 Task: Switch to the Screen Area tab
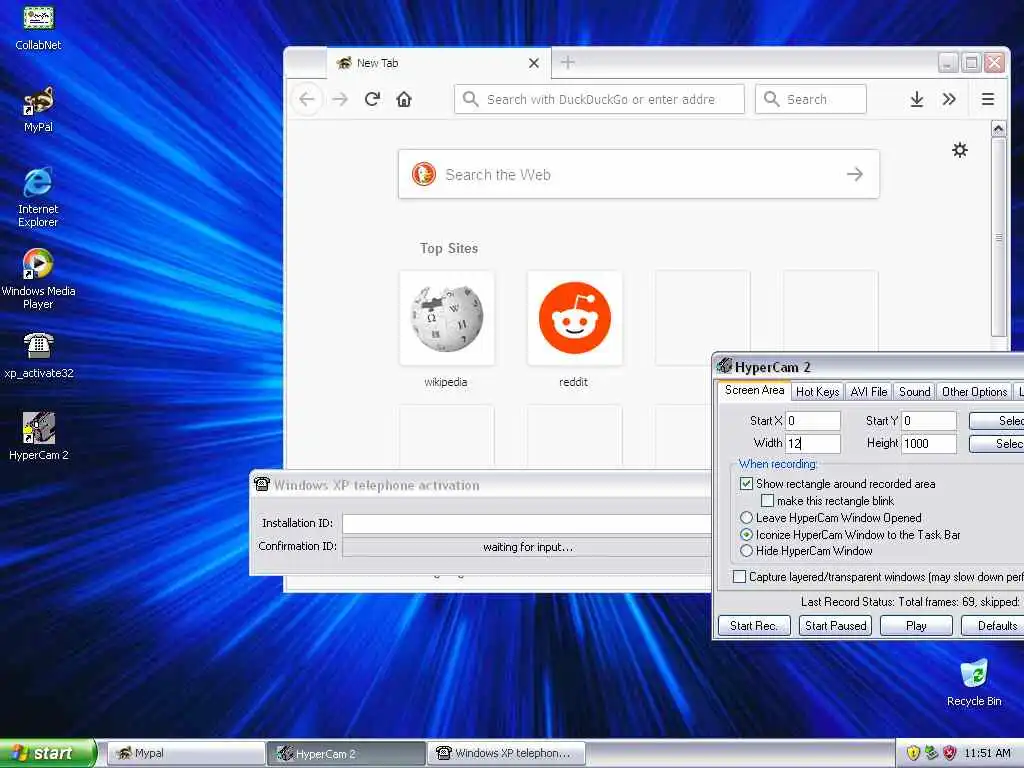[x=754, y=391]
